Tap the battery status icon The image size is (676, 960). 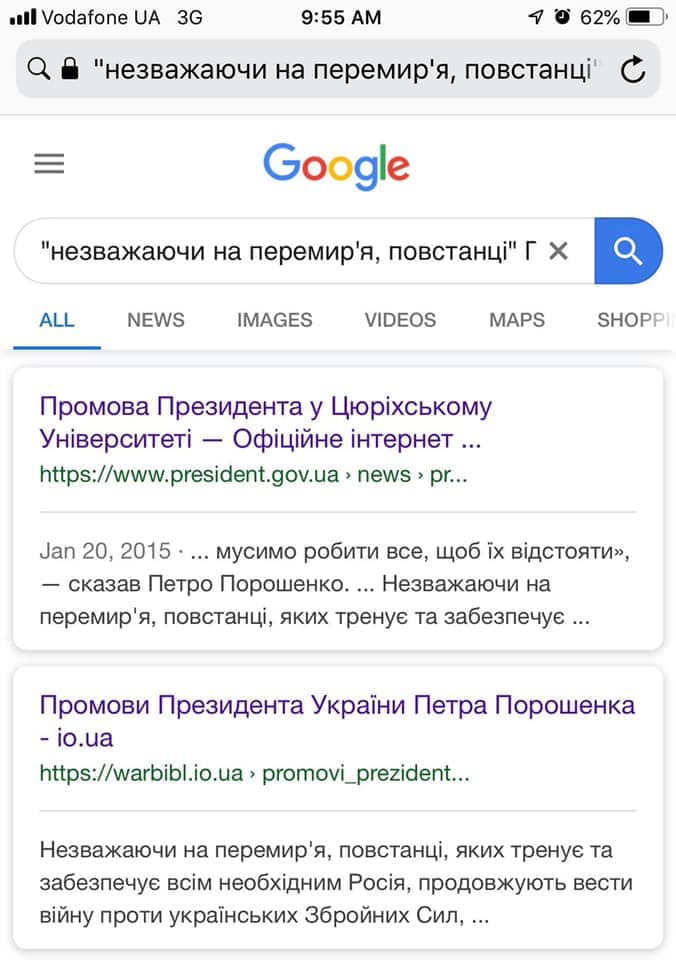pos(646,17)
